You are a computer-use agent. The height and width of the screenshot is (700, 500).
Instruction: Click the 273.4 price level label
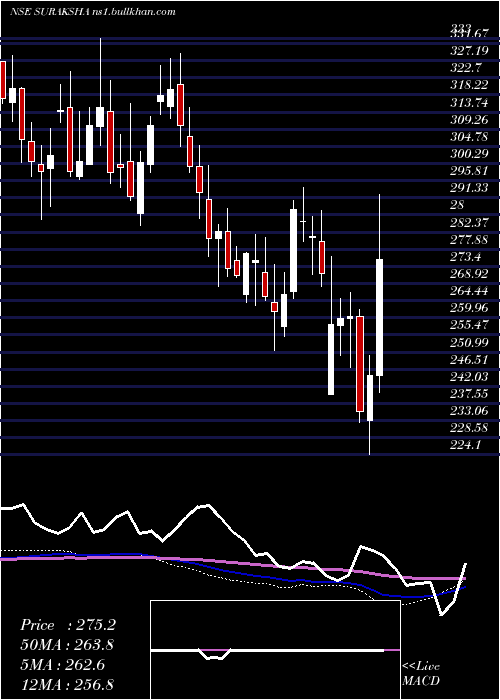coord(467,257)
